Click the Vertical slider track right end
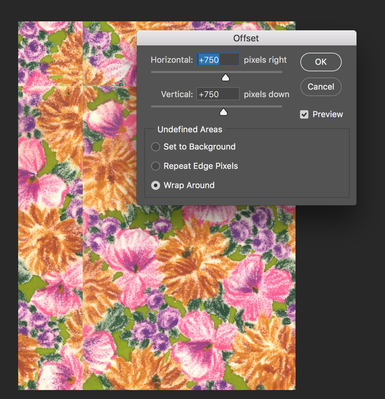The image size is (385, 399). tap(280, 106)
